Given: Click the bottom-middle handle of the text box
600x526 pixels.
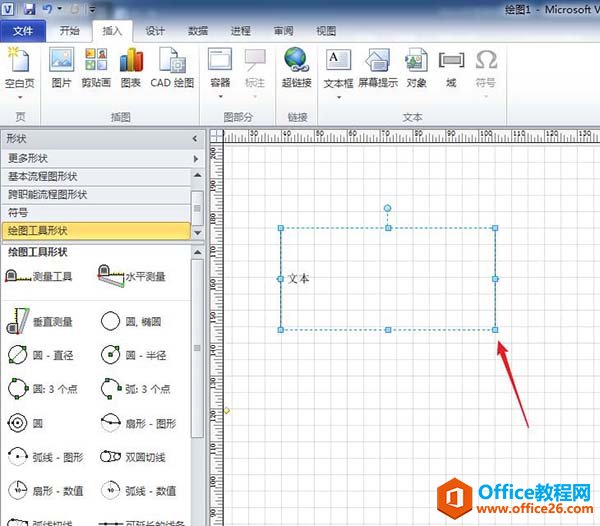Looking at the screenshot, I should click(388, 330).
